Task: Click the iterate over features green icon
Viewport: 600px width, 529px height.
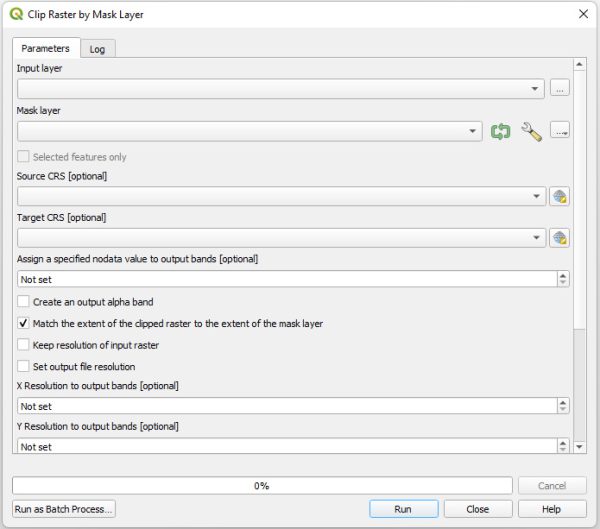Action: (500, 131)
